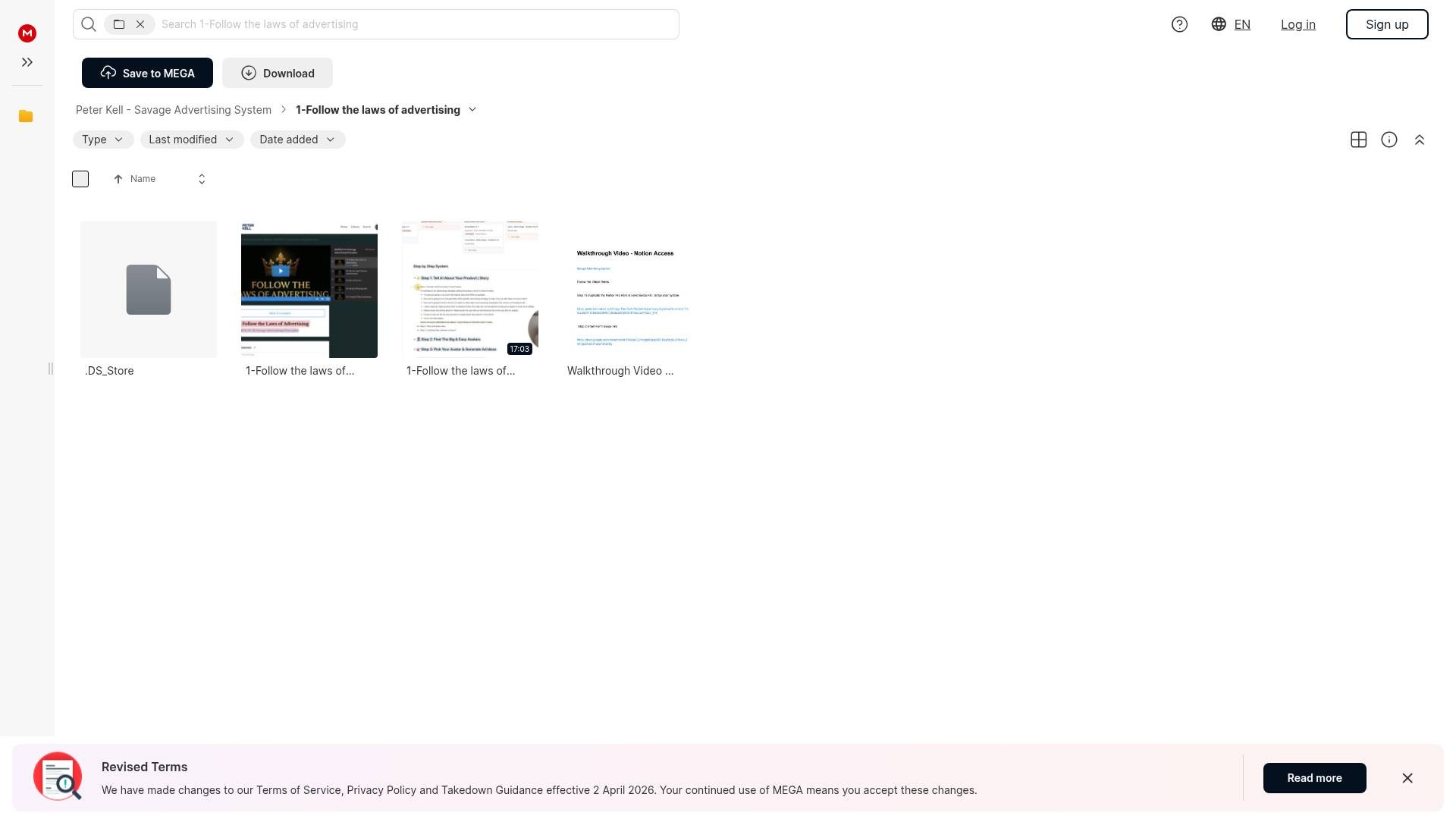The height and width of the screenshot is (819, 1456).
Task: Open the Type filter dropdown
Action: [103, 140]
